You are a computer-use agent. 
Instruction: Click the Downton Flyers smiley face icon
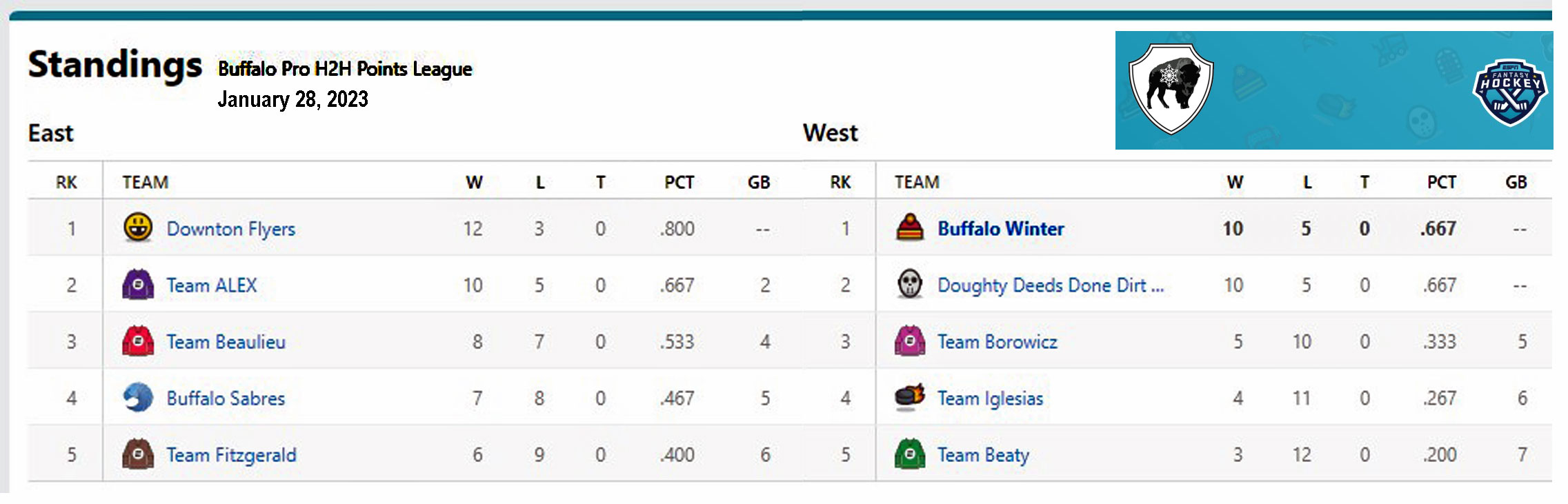137,228
